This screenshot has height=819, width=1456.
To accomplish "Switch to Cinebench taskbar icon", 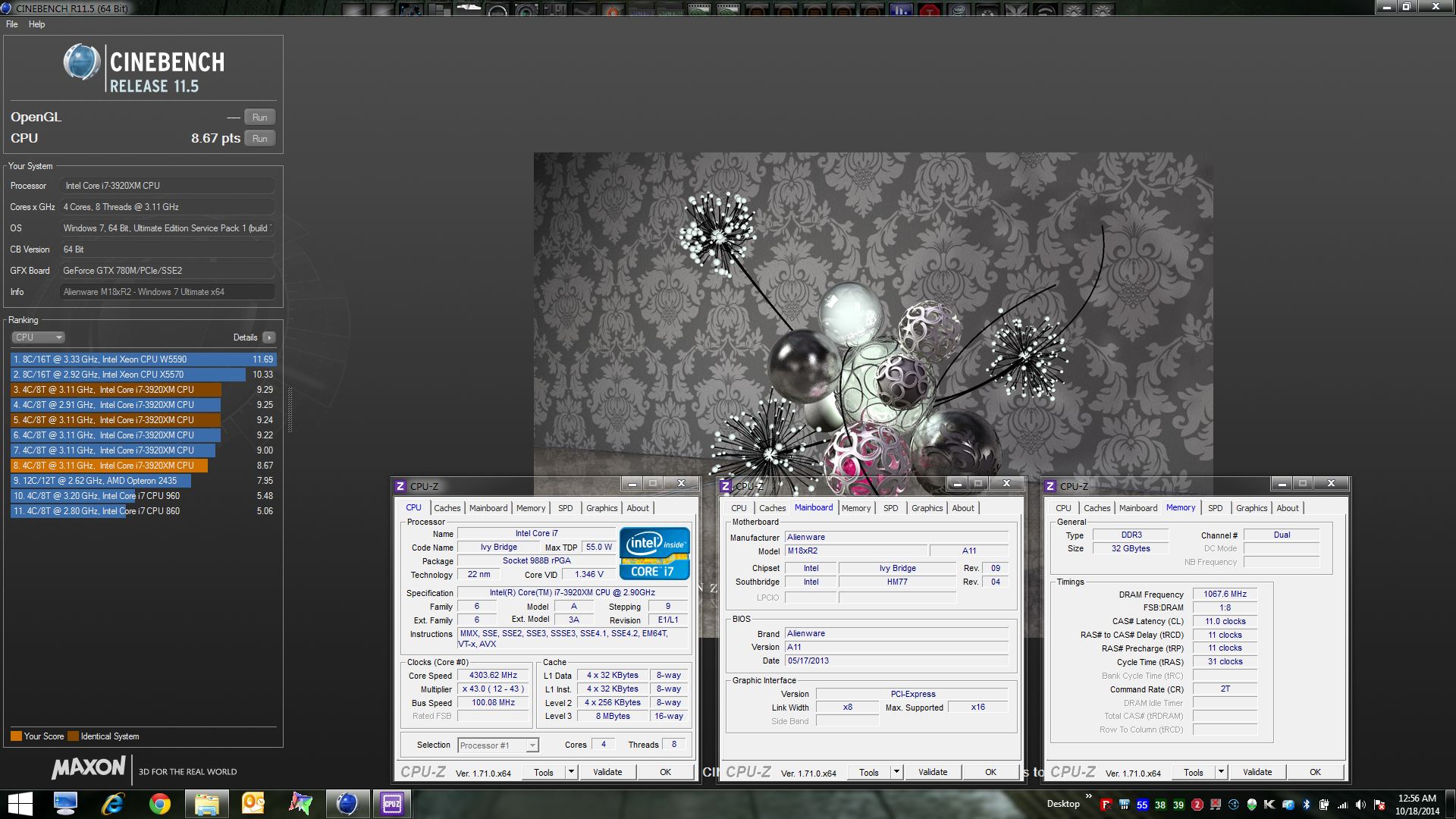I will (x=347, y=804).
